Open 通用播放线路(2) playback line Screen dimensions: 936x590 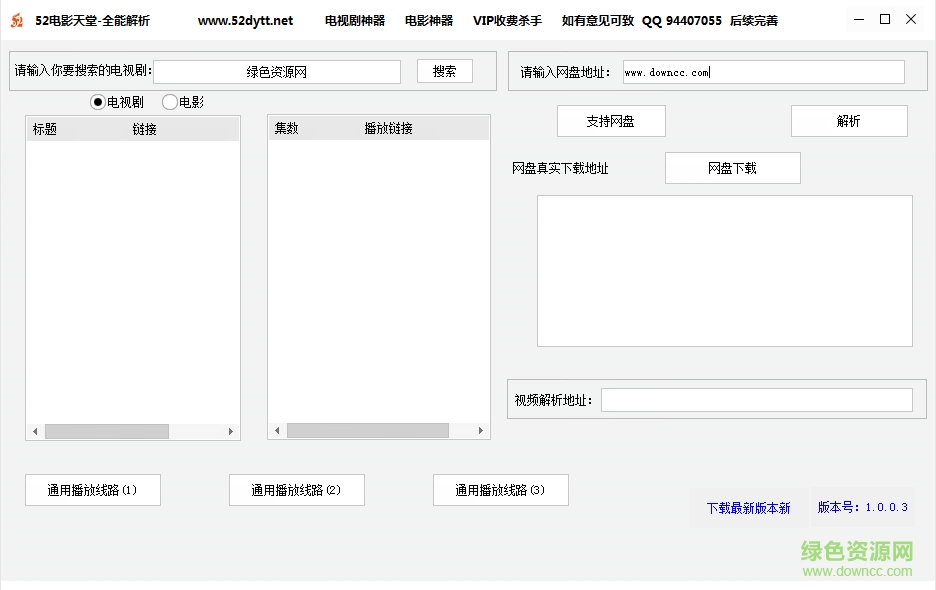tap(296, 490)
